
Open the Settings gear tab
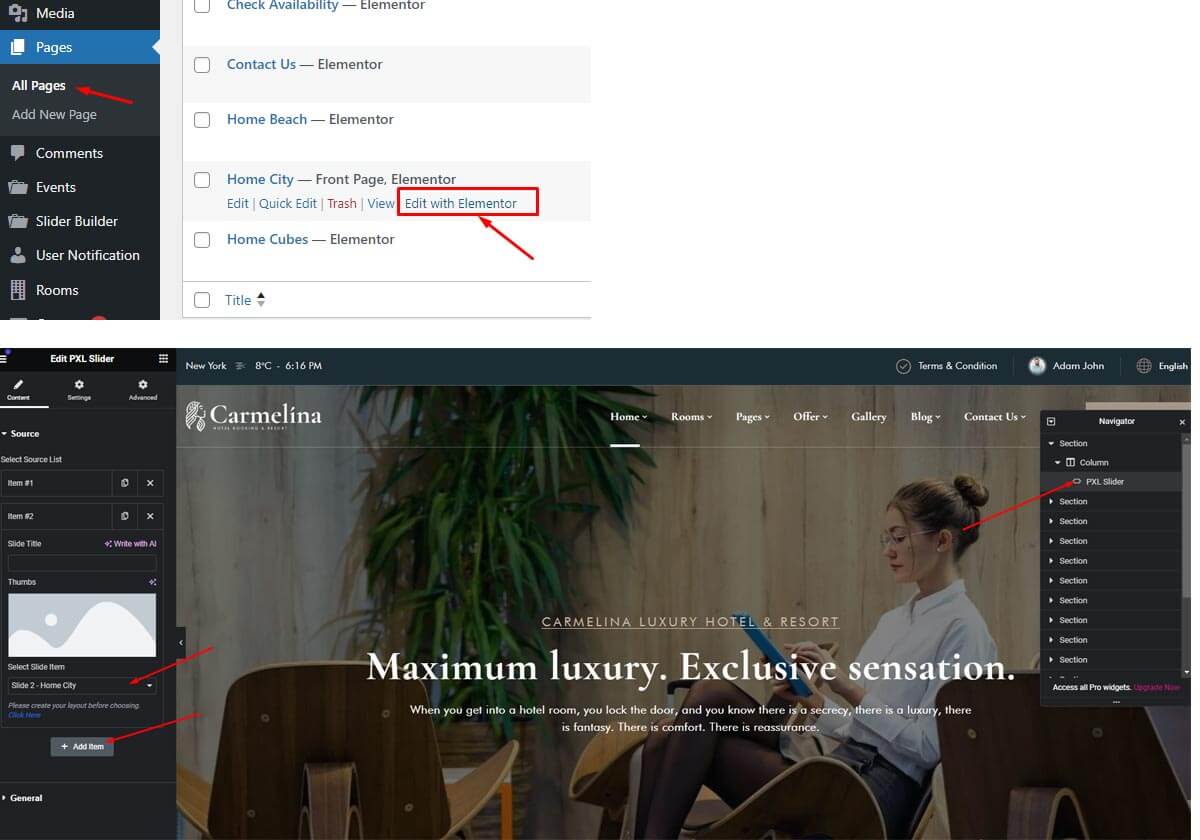79,385
